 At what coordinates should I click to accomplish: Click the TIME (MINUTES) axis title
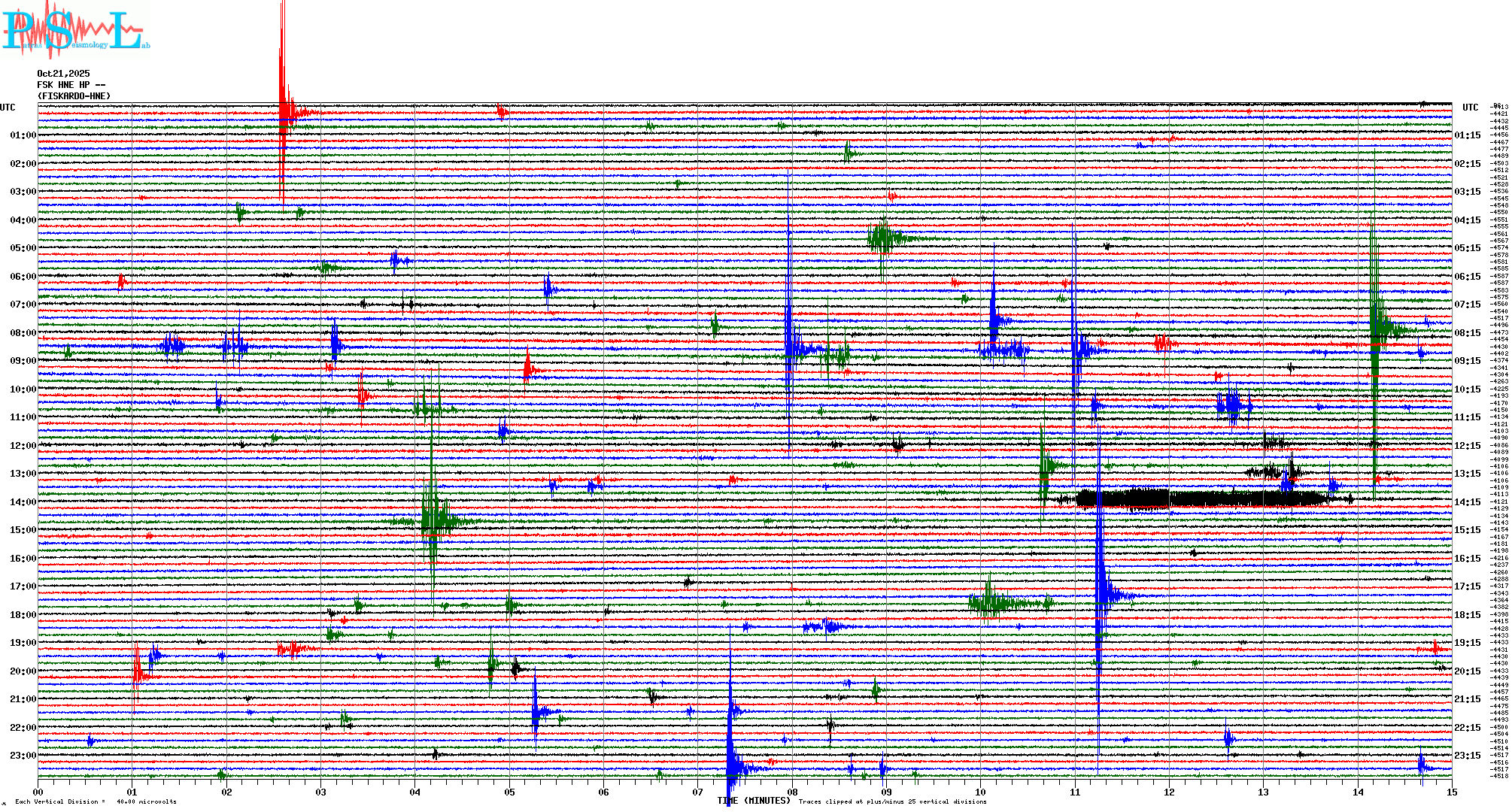pyautogui.click(x=754, y=801)
